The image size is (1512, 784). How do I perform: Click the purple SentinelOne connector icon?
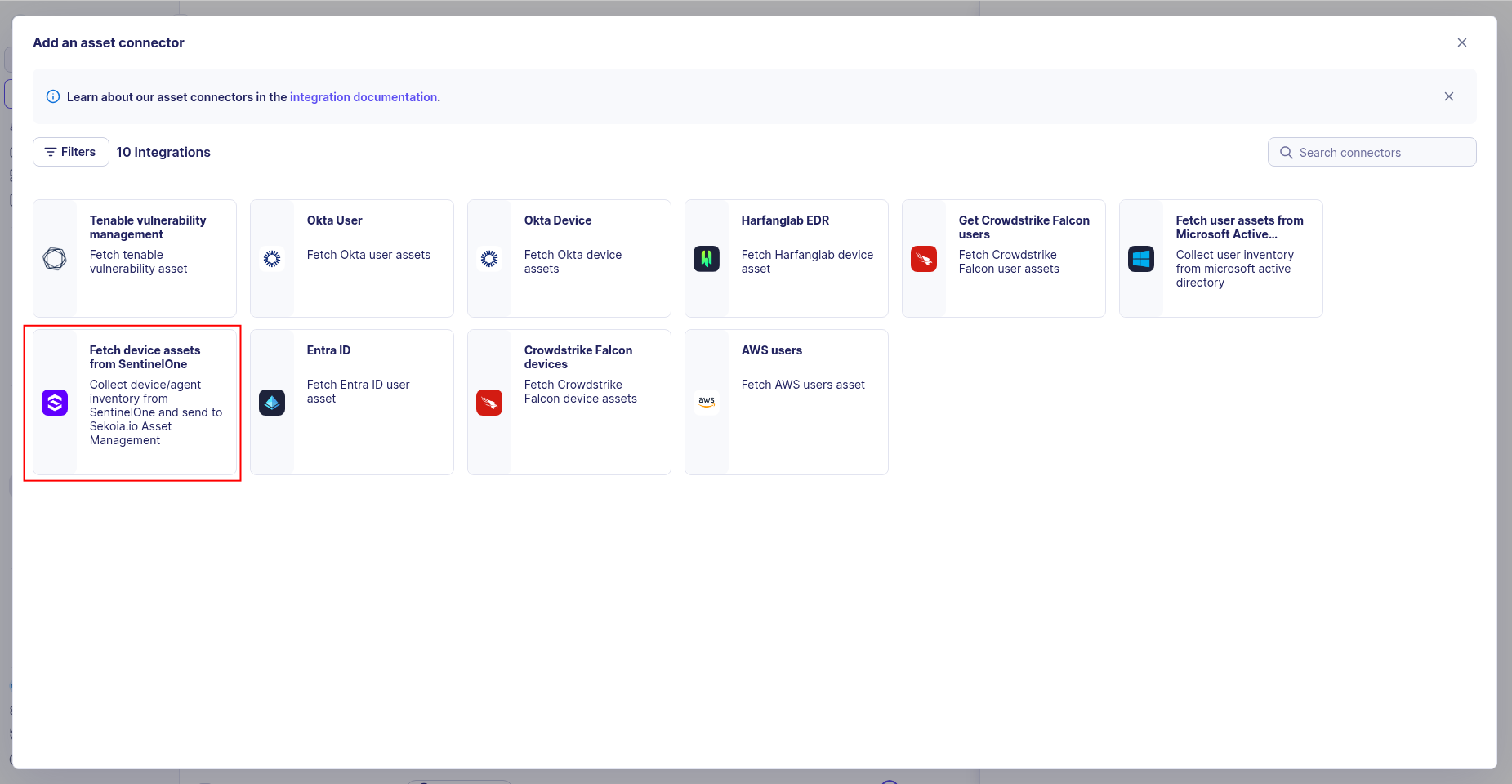click(55, 403)
